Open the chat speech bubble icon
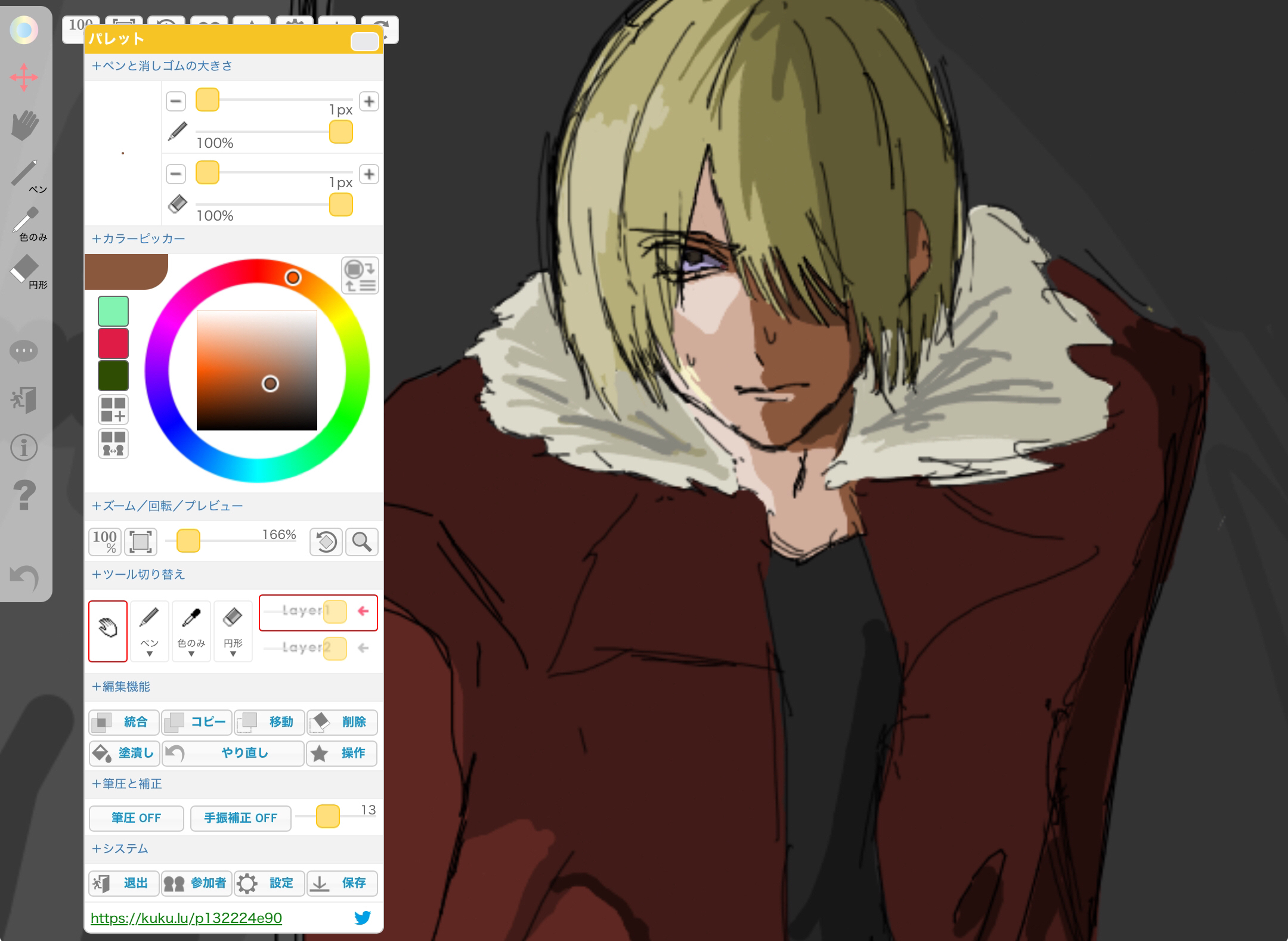1288x942 pixels. [24, 351]
